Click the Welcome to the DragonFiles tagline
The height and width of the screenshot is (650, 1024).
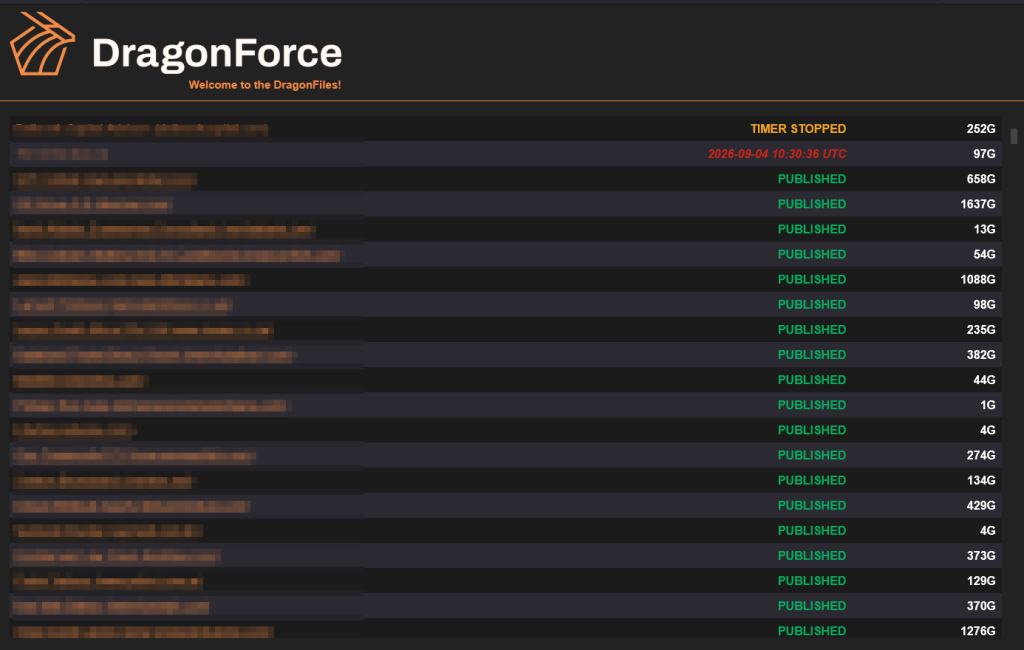pos(264,85)
